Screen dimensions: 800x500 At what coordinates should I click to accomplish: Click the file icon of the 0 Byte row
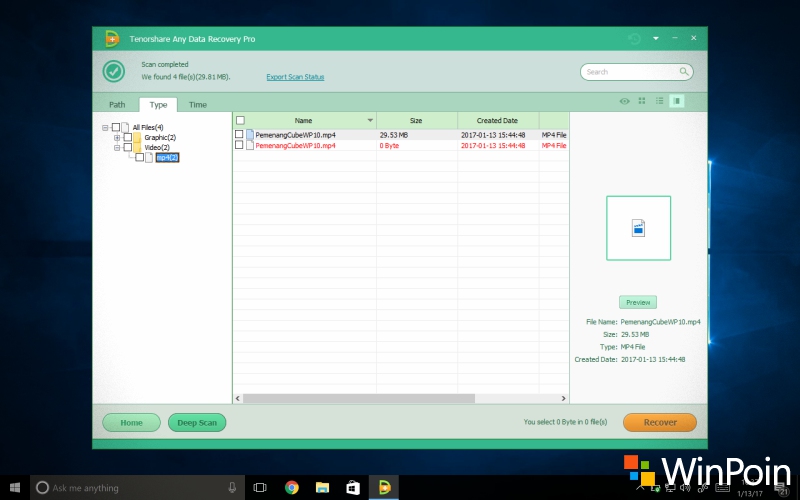249,145
